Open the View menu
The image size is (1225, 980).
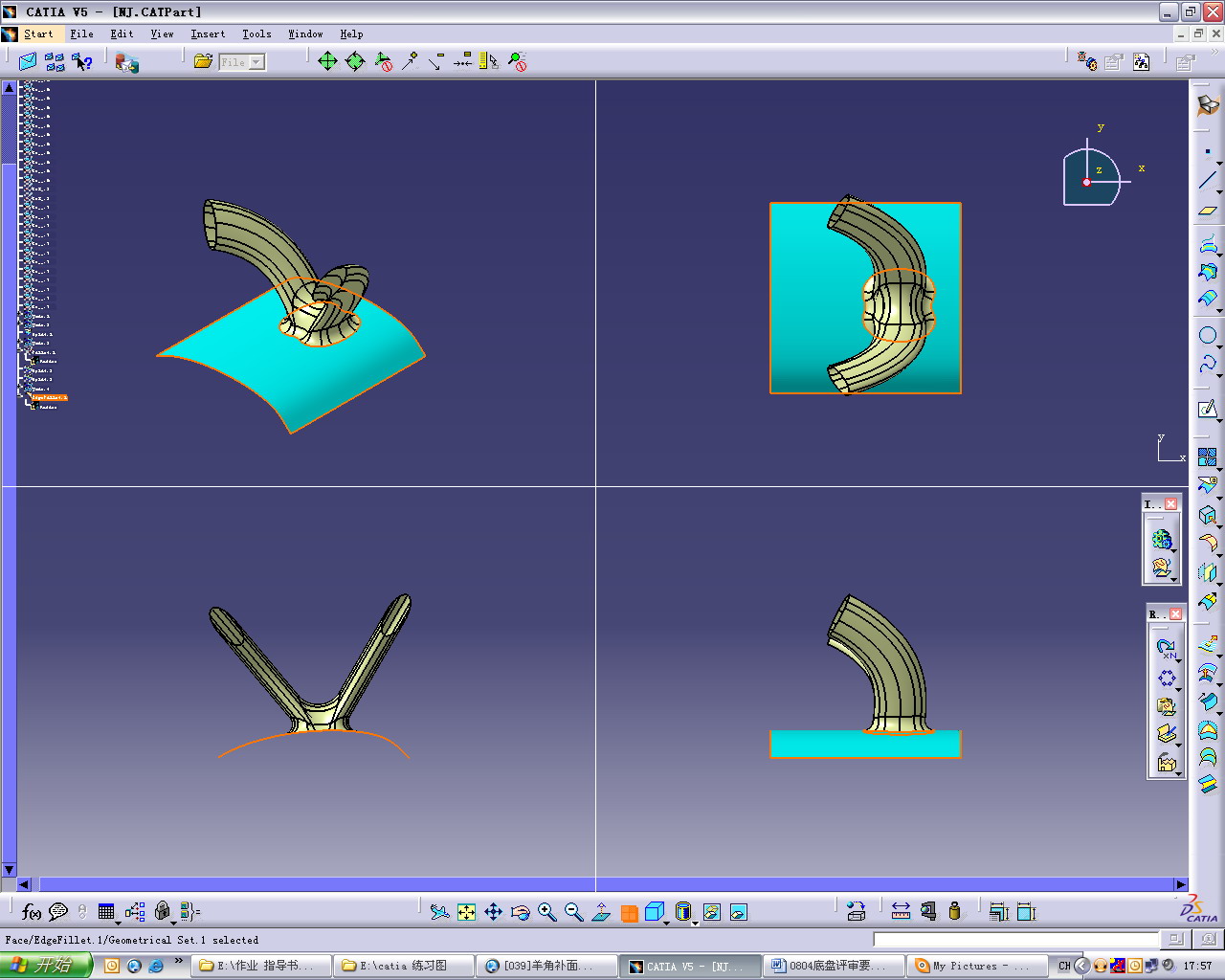pos(162,33)
